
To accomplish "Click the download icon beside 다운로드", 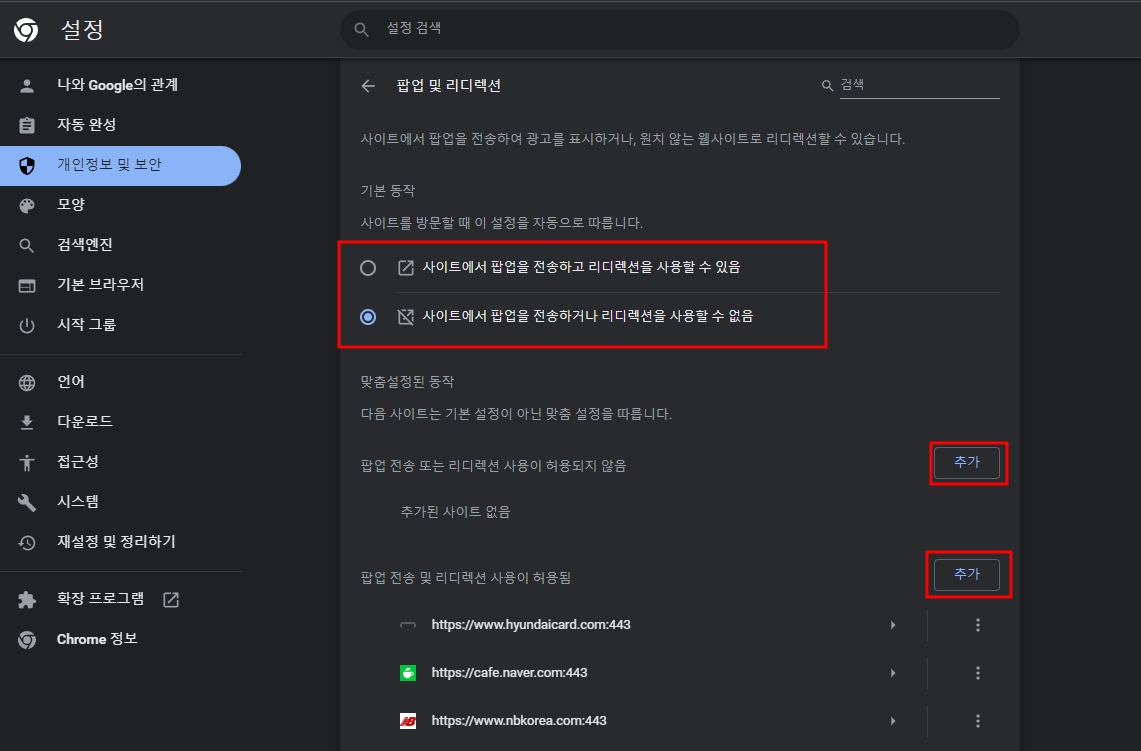I will click(x=26, y=421).
